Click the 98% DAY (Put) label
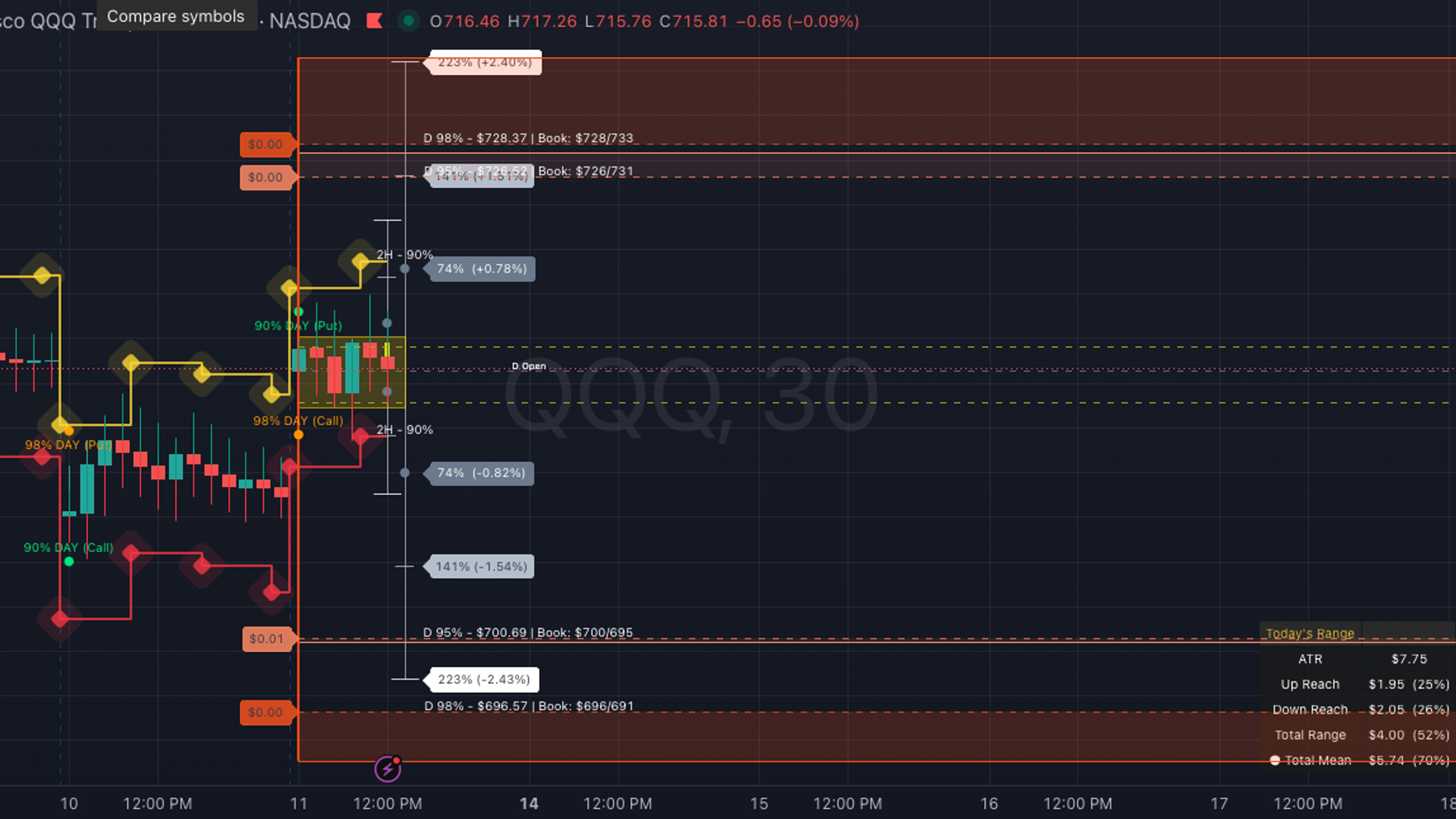 pos(68,445)
